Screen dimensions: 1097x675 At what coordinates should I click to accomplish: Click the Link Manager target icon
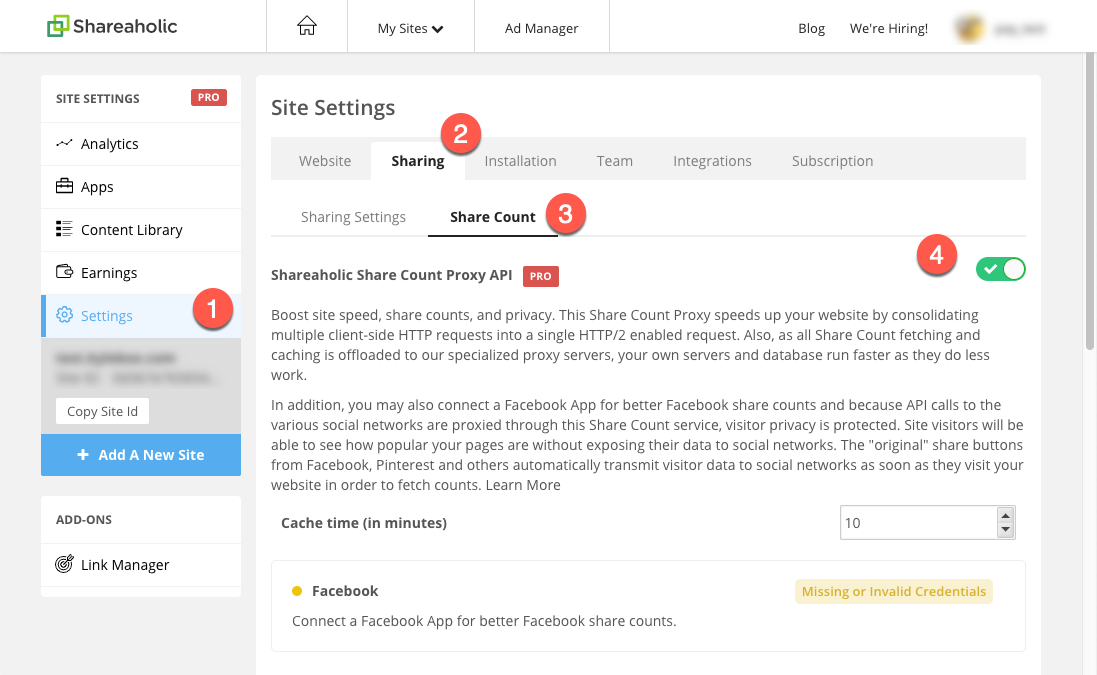coord(64,564)
